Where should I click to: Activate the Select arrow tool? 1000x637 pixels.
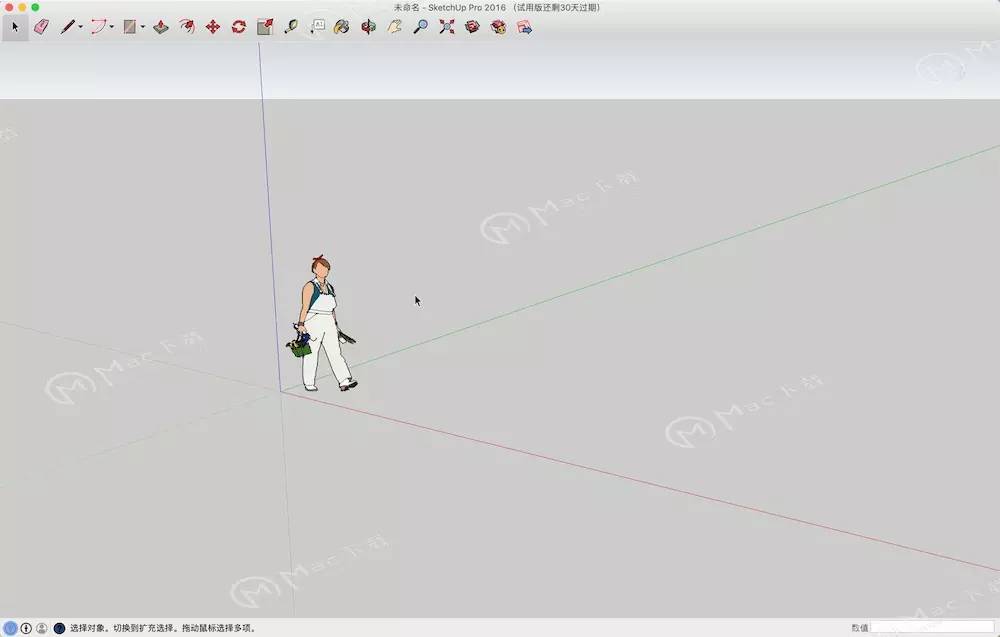(15, 27)
